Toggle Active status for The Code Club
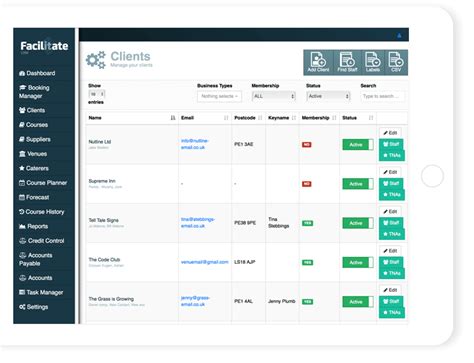 [358, 263]
